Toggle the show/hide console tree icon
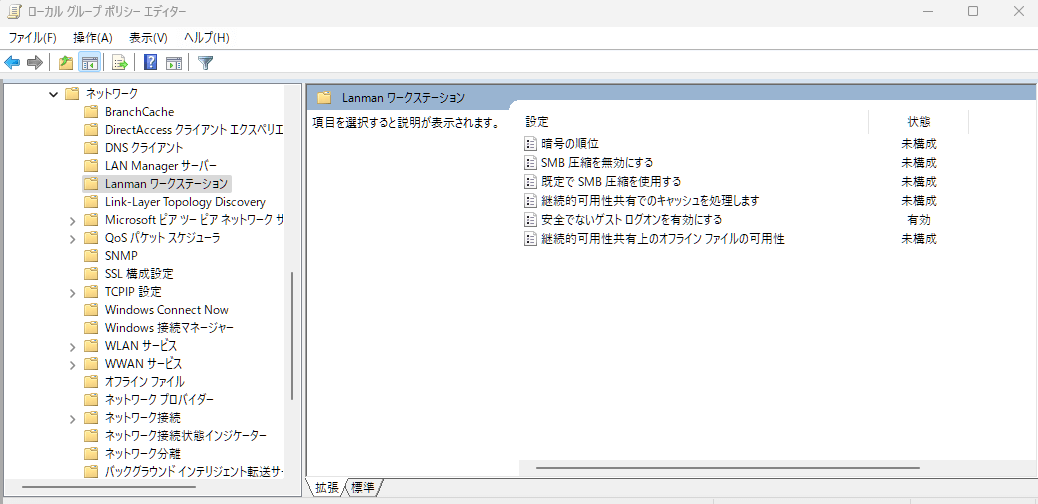Image resolution: width=1038 pixels, height=504 pixels. (x=90, y=63)
